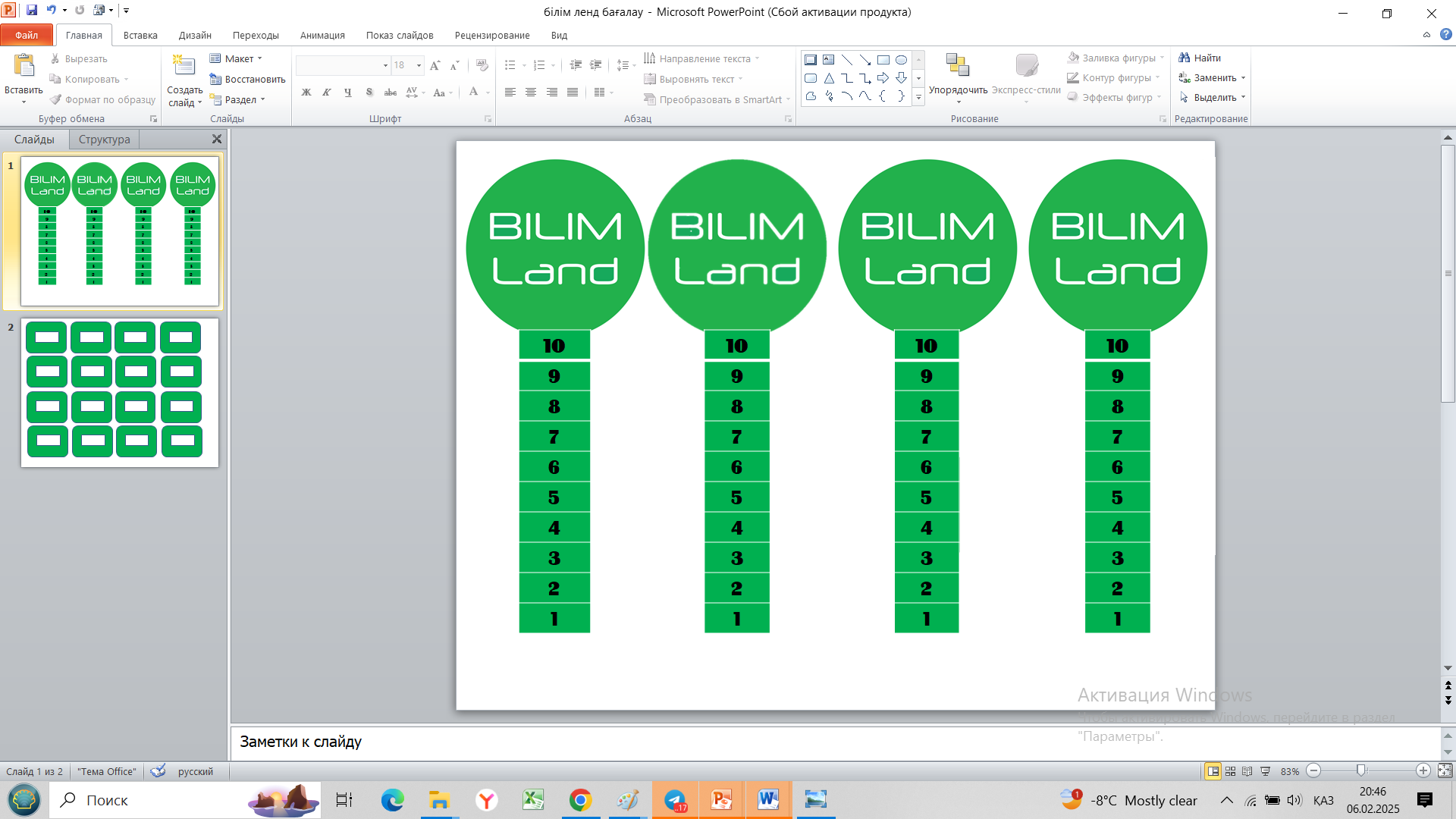Image resolution: width=1456 pixels, height=819 pixels.
Task: Click the zoom slider handle
Action: (1360, 771)
